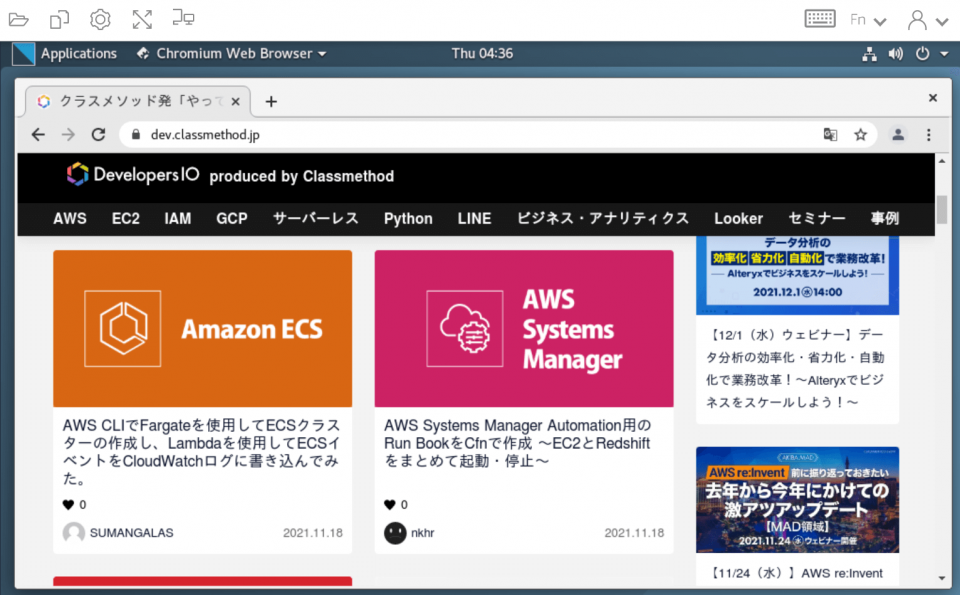
Task: Open the Applications menu
Action: click(79, 53)
